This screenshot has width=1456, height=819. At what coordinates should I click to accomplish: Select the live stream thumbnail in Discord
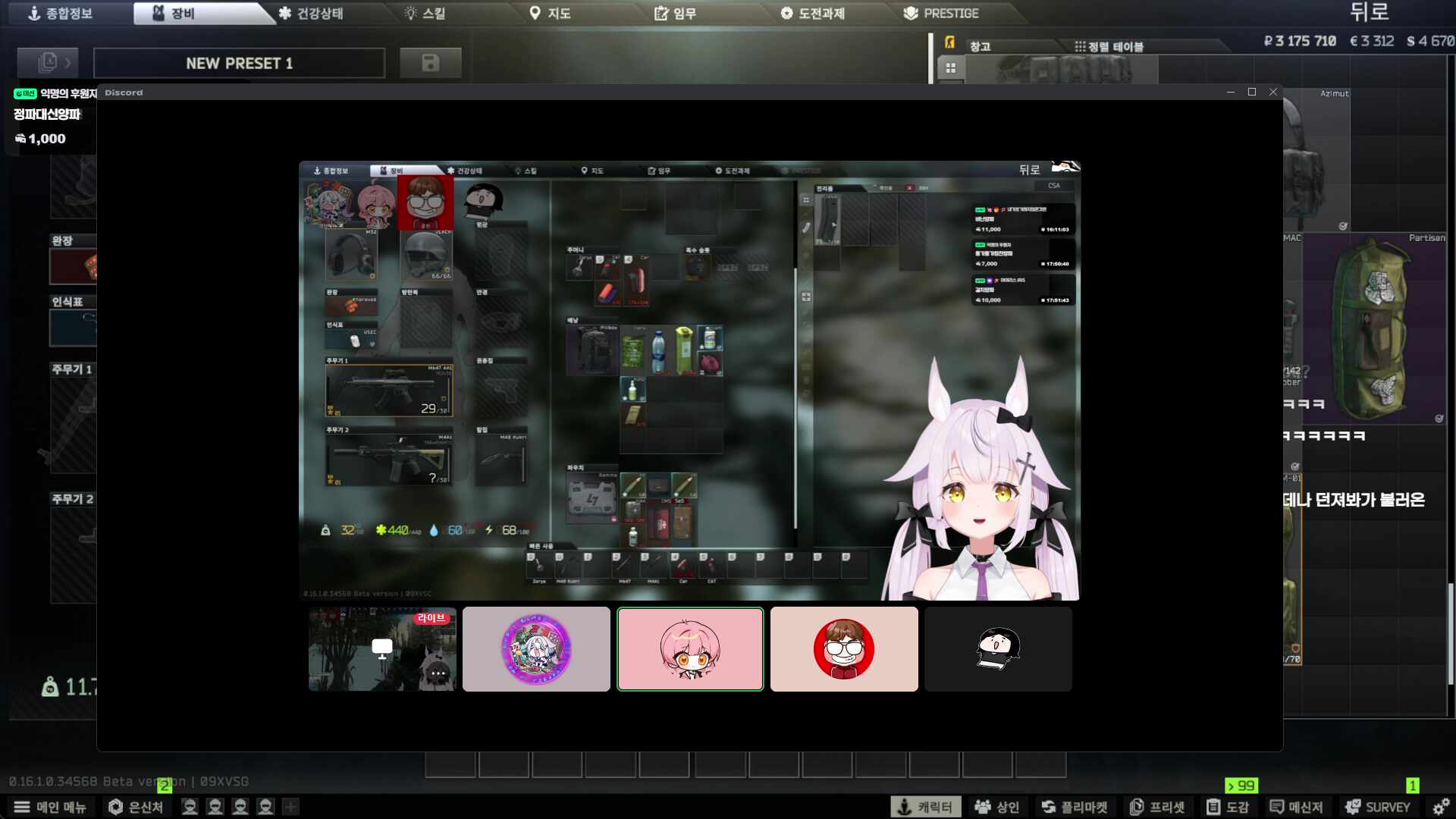pyautogui.click(x=382, y=649)
